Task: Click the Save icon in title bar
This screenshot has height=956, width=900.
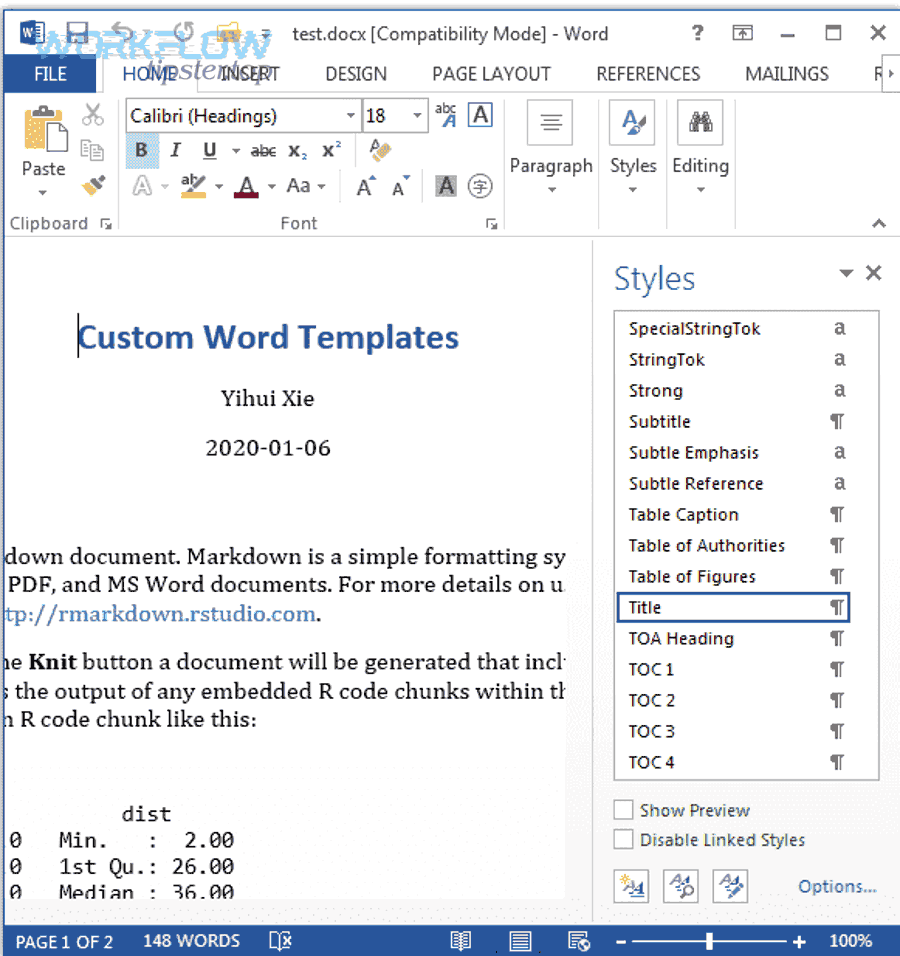Action: pyautogui.click(x=77, y=33)
